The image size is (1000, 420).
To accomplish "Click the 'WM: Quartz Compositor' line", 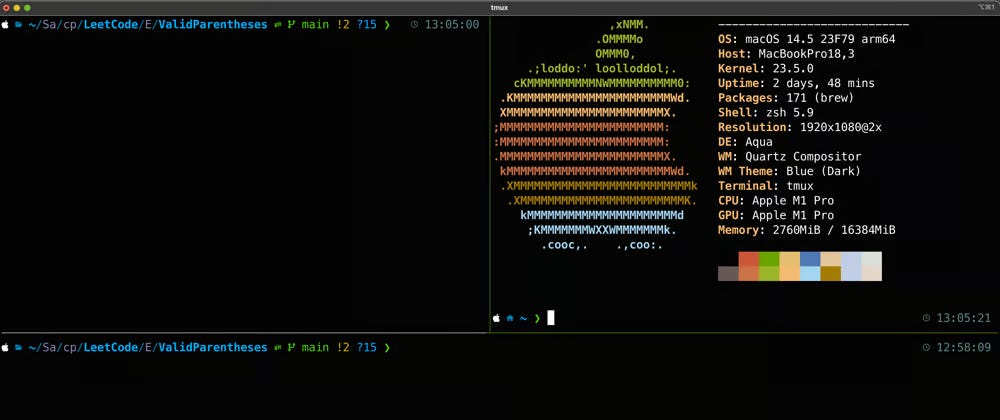I will tap(790, 157).
